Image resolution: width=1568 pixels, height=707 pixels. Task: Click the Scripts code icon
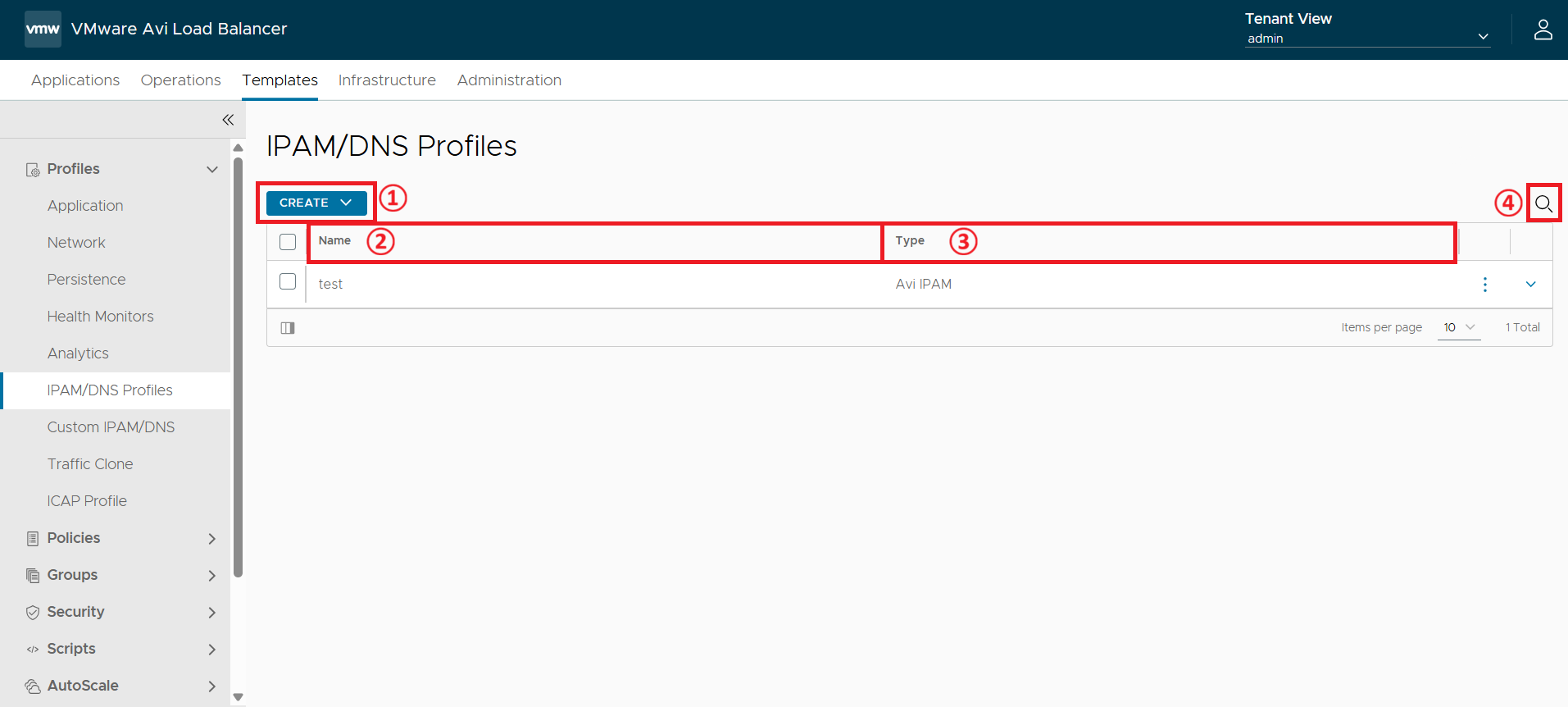pyautogui.click(x=33, y=650)
